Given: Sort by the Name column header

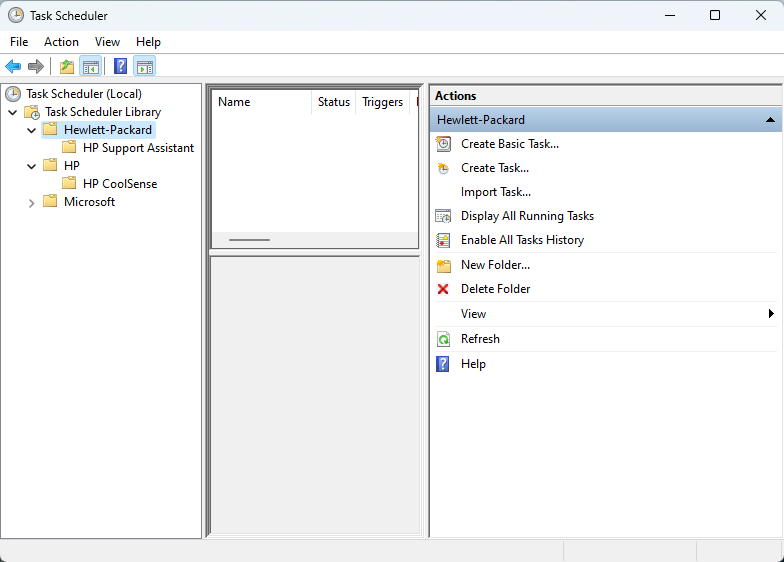Looking at the screenshot, I should pyautogui.click(x=262, y=102).
